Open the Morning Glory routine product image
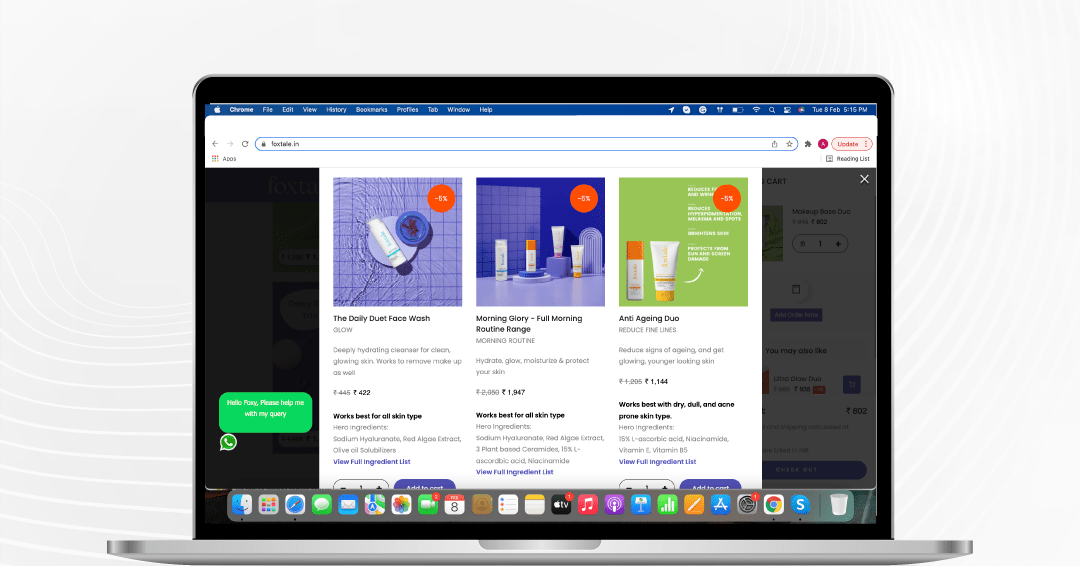Screen dimensions: 1080x566 click(x=540, y=242)
